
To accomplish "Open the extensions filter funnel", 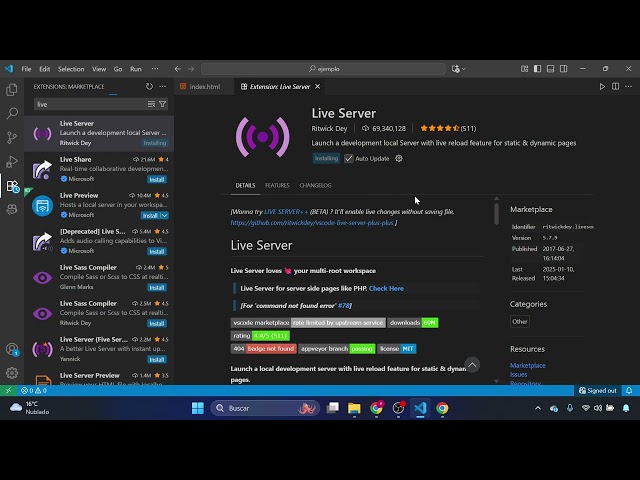I will pyautogui.click(x=162, y=104).
